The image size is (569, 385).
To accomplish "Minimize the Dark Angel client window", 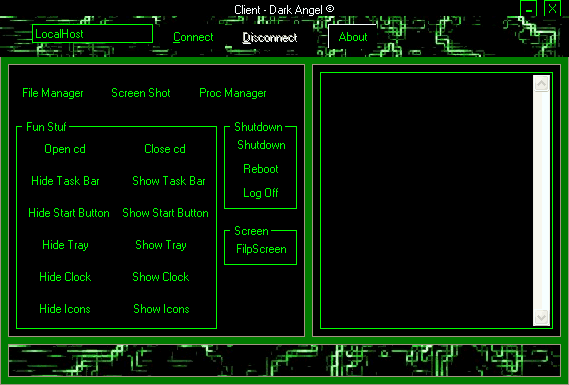I will 529,9.
